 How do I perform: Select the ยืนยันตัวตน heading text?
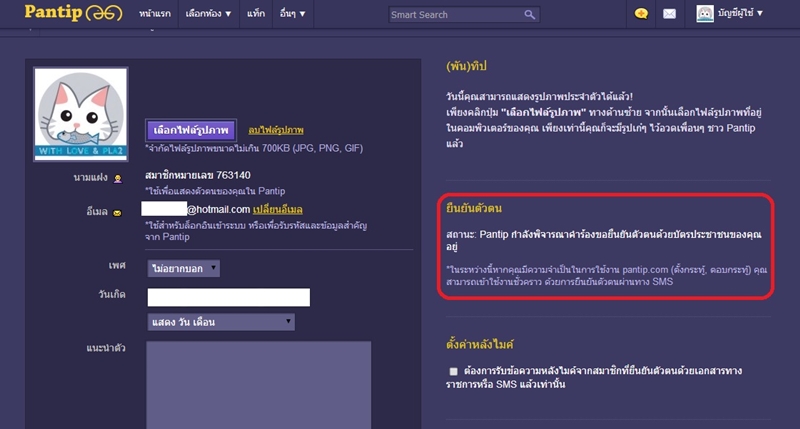click(x=474, y=208)
